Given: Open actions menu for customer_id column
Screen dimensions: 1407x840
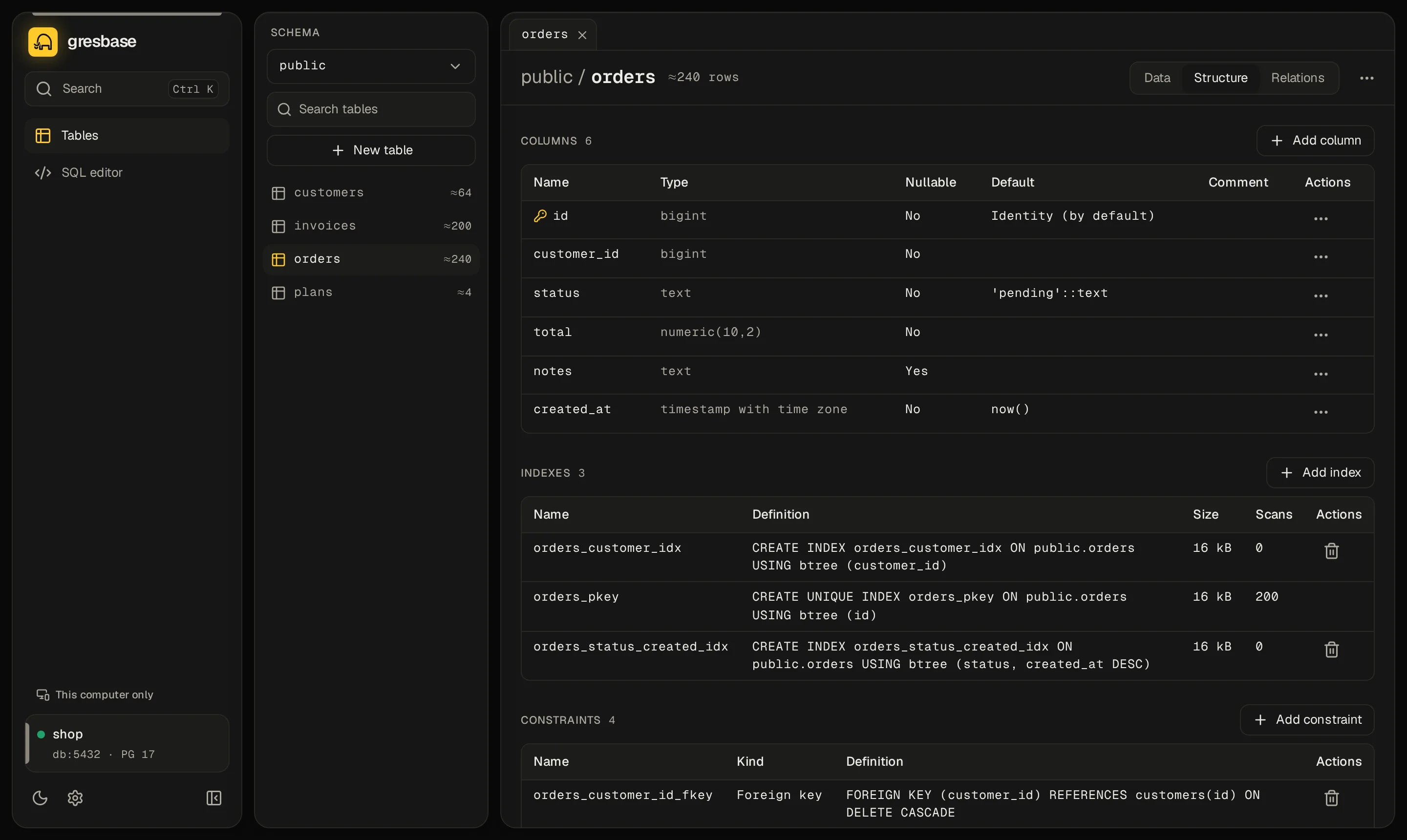Looking at the screenshot, I should click(1321, 257).
